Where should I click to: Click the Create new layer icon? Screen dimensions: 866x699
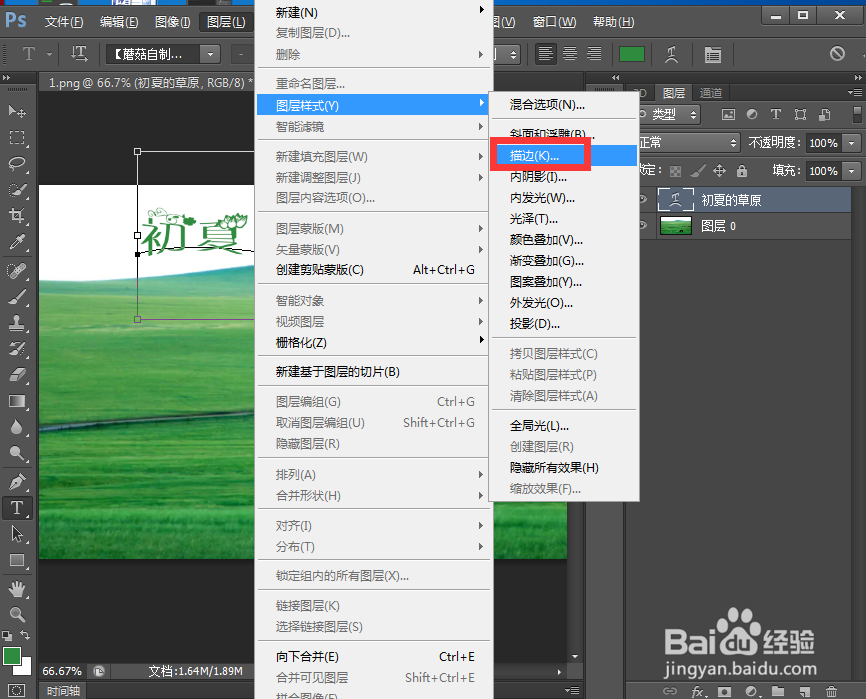tap(803, 691)
